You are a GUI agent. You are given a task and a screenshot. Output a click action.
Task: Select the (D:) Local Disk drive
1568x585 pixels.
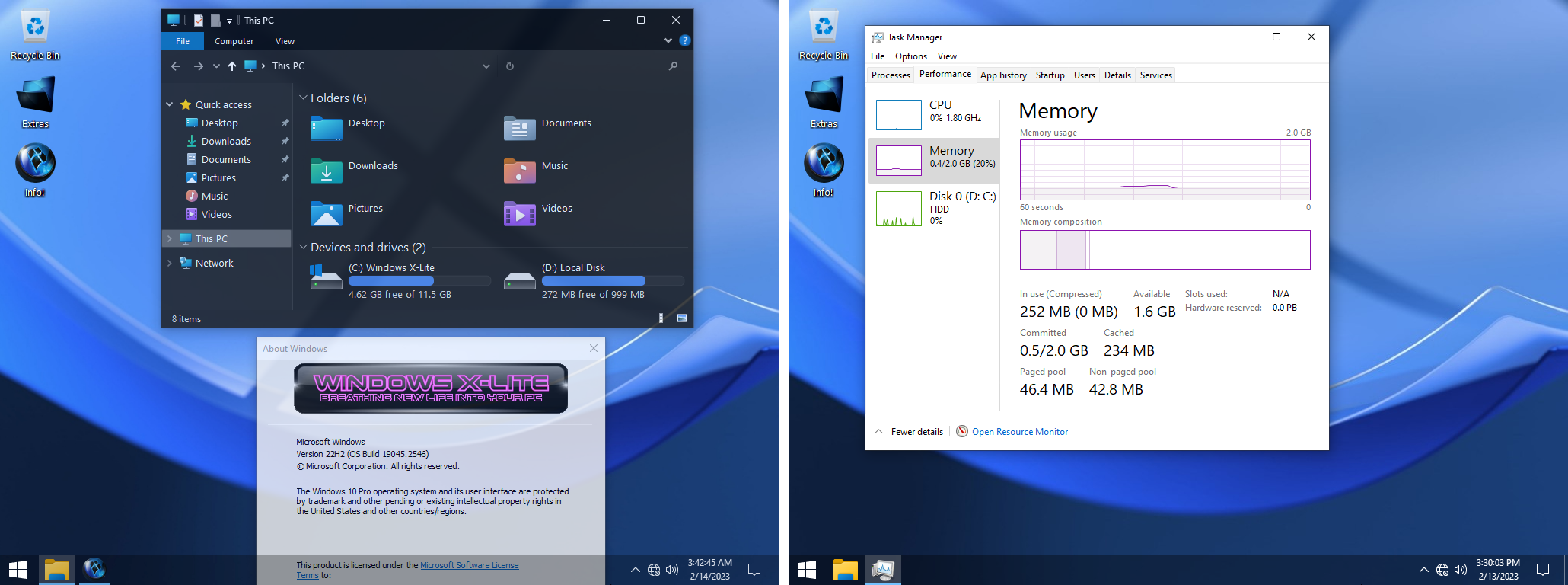[594, 280]
